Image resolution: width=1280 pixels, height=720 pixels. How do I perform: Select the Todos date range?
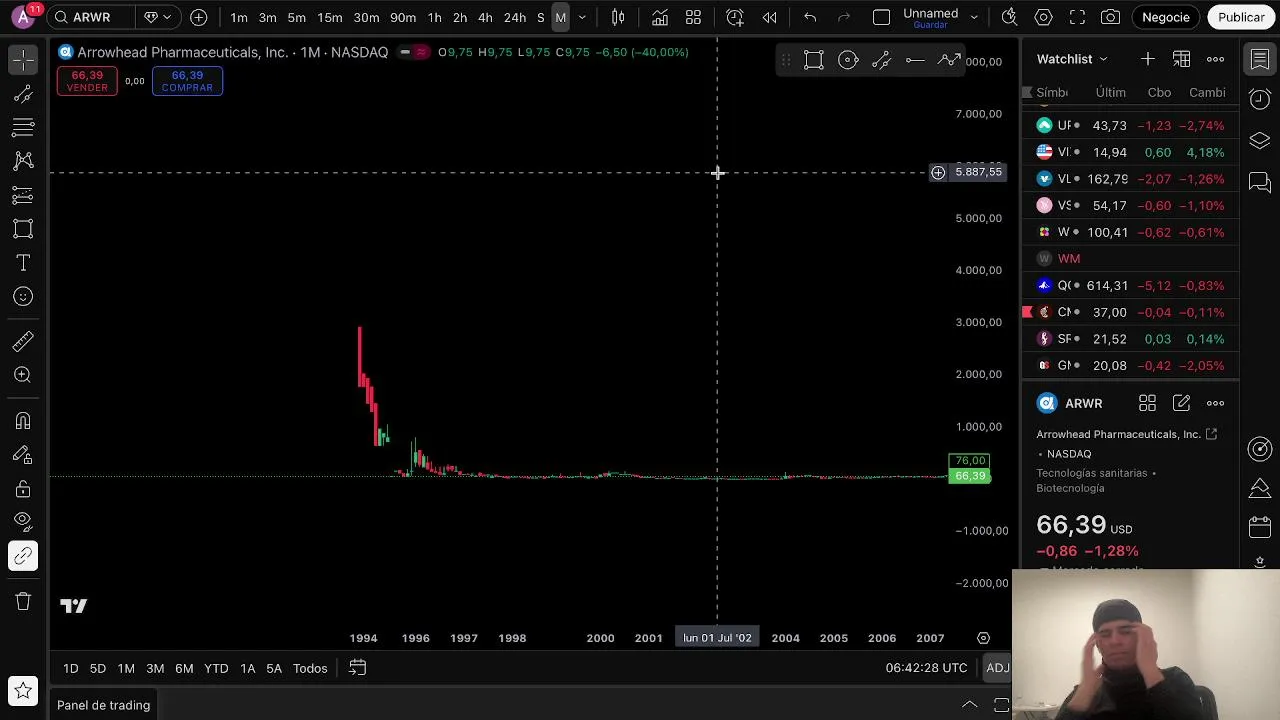point(310,668)
